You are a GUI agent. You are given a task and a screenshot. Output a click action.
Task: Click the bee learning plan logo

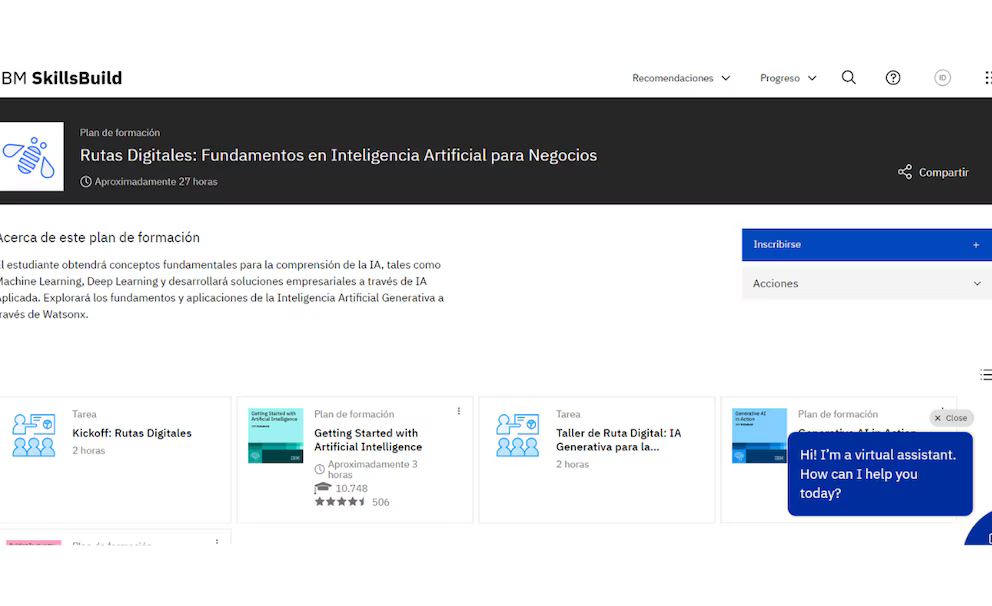[x=30, y=156]
